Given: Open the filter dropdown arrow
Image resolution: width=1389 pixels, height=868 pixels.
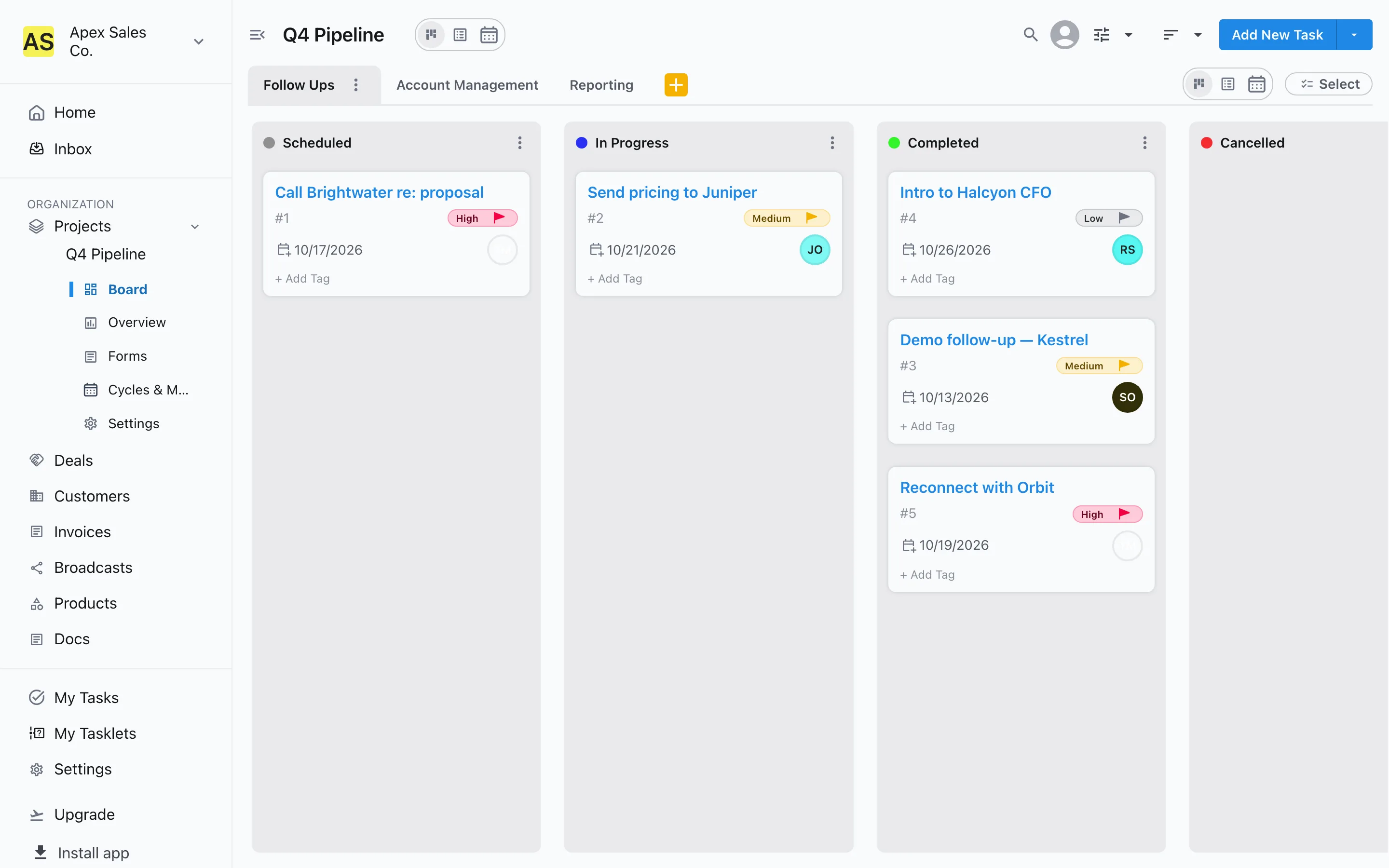Looking at the screenshot, I should coord(1129,35).
